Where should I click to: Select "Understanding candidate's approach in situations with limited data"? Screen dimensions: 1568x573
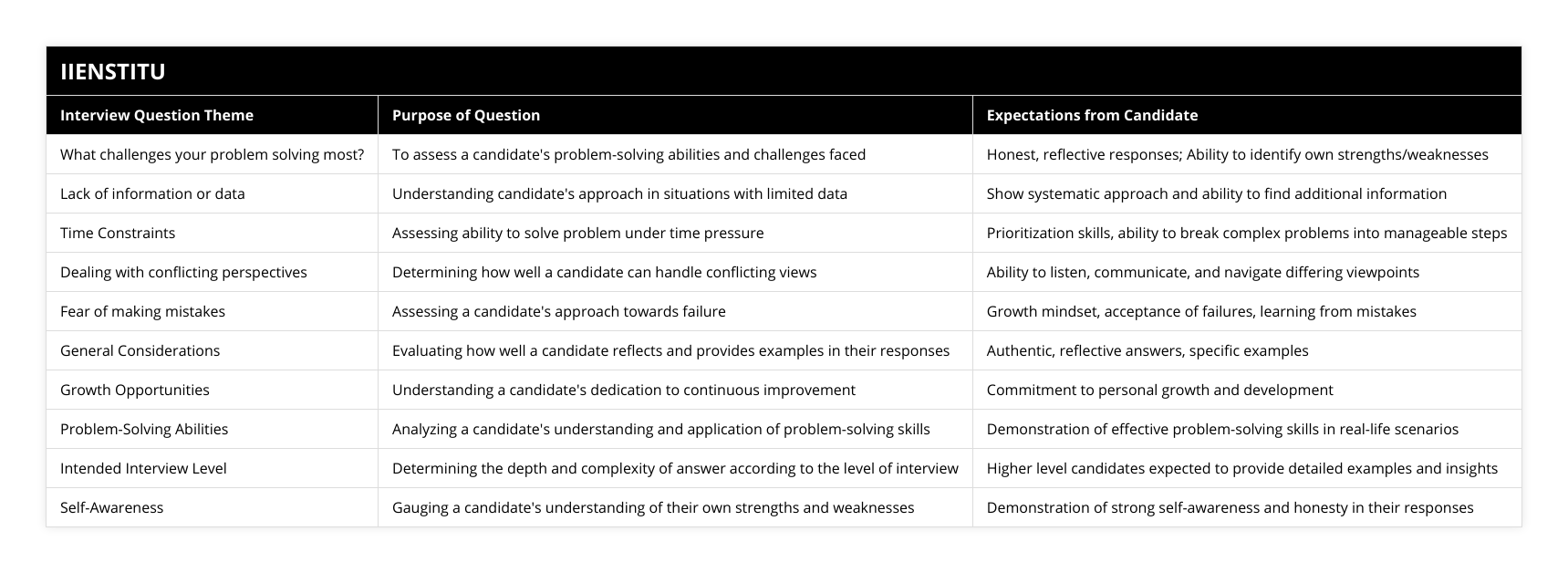click(619, 193)
